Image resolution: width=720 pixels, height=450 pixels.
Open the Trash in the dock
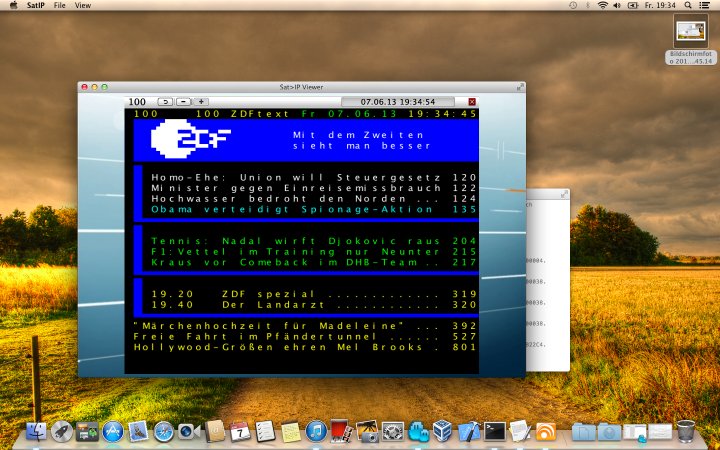click(x=686, y=431)
